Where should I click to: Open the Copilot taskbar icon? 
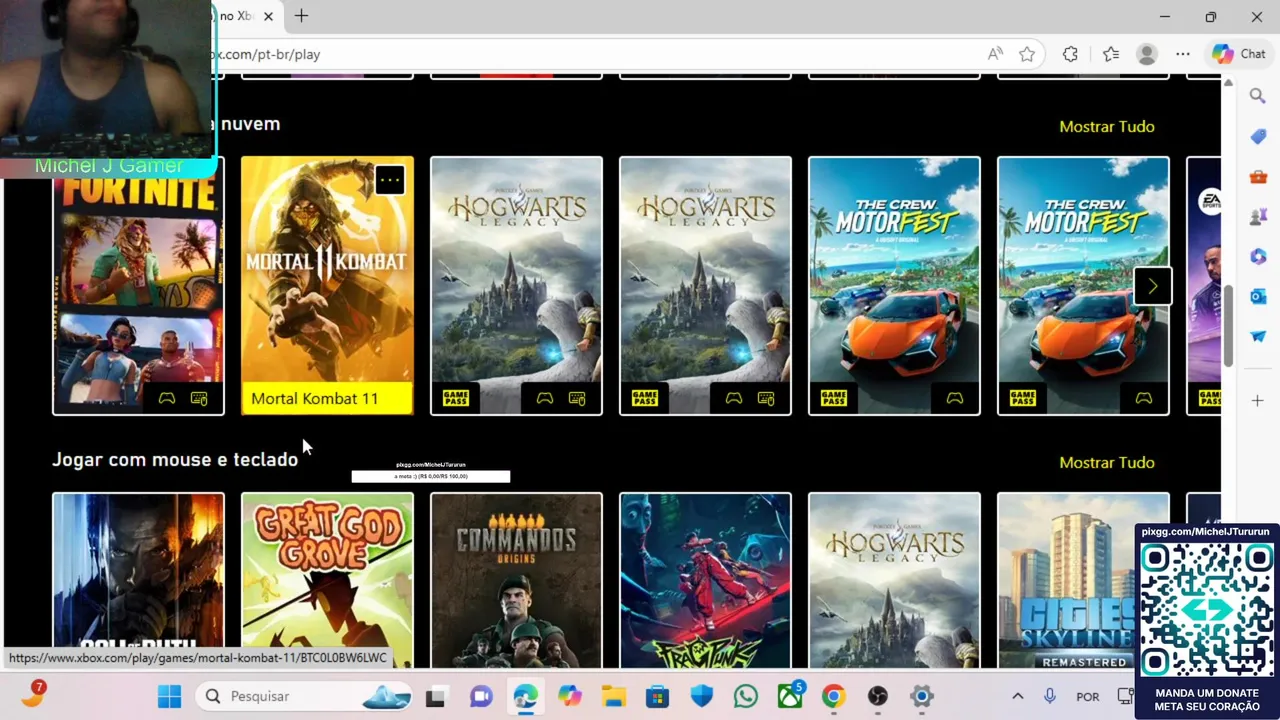point(570,696)
